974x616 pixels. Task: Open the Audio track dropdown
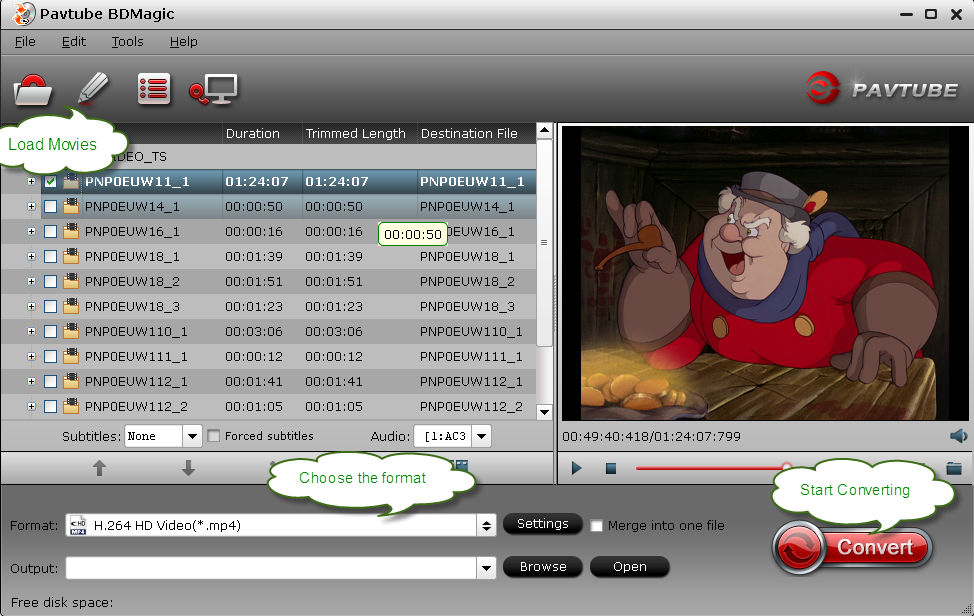481,436
